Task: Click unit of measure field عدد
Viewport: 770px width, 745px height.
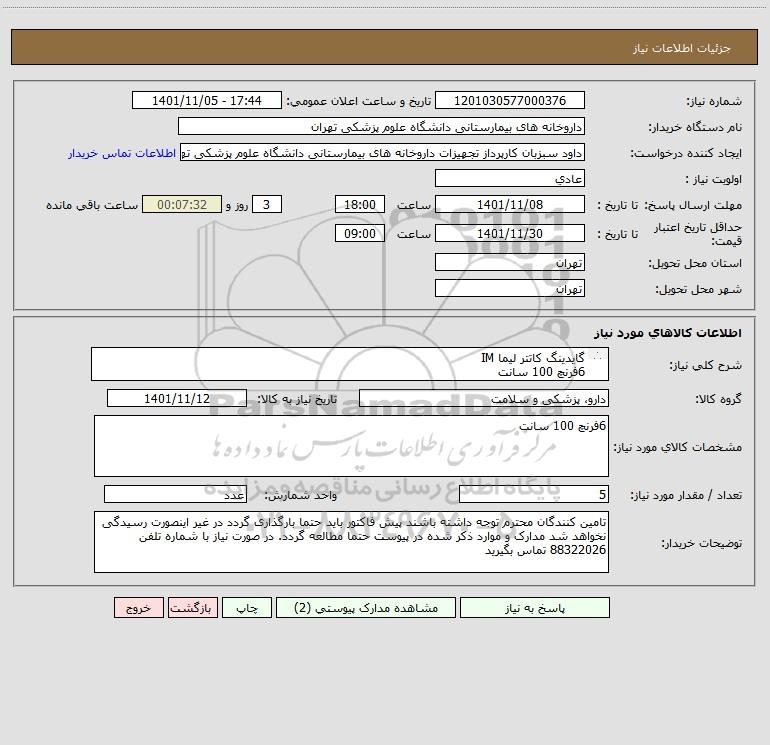Action: (x=175, y=494)
